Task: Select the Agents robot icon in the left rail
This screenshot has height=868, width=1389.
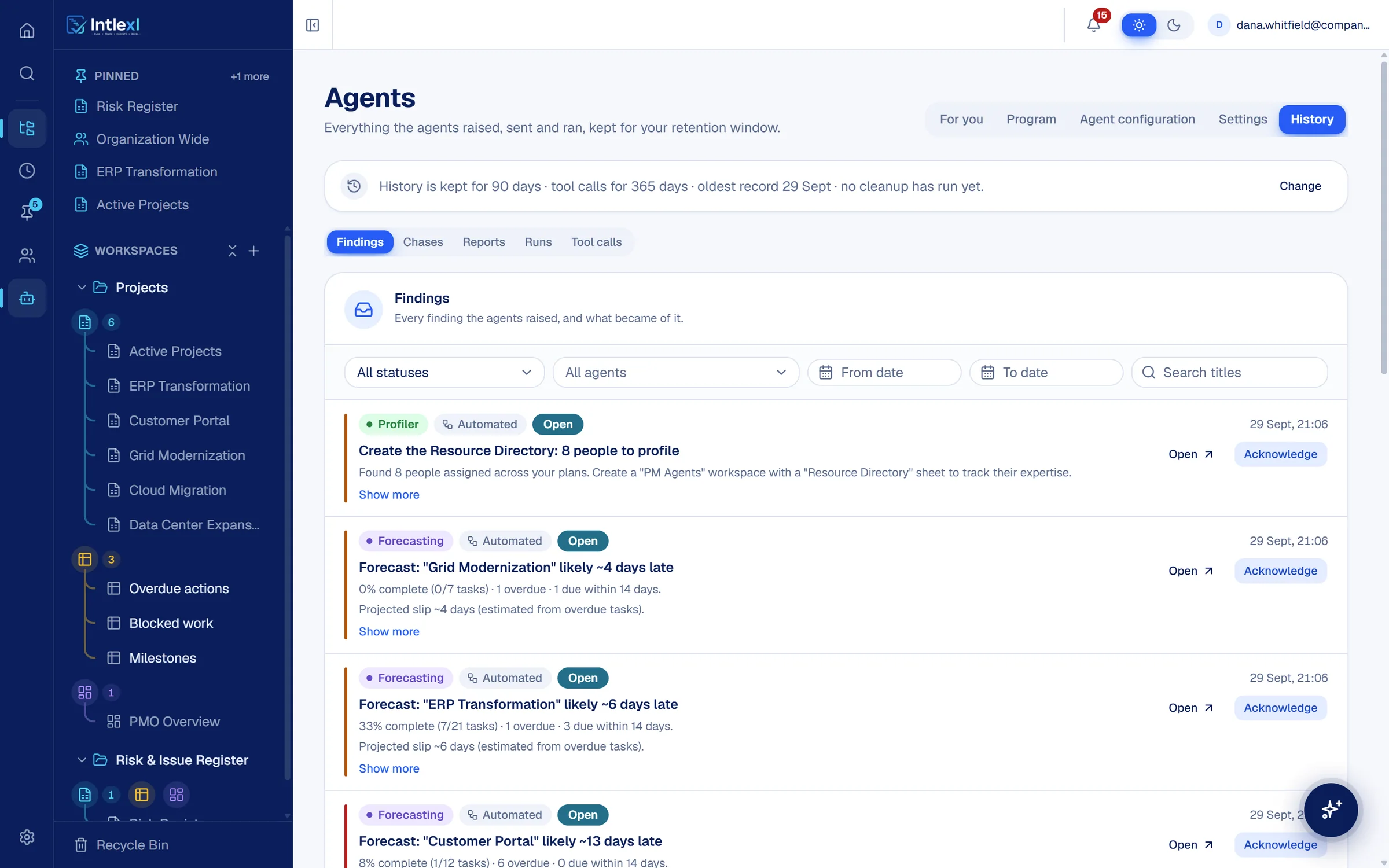Action: (x=27, y=298)
